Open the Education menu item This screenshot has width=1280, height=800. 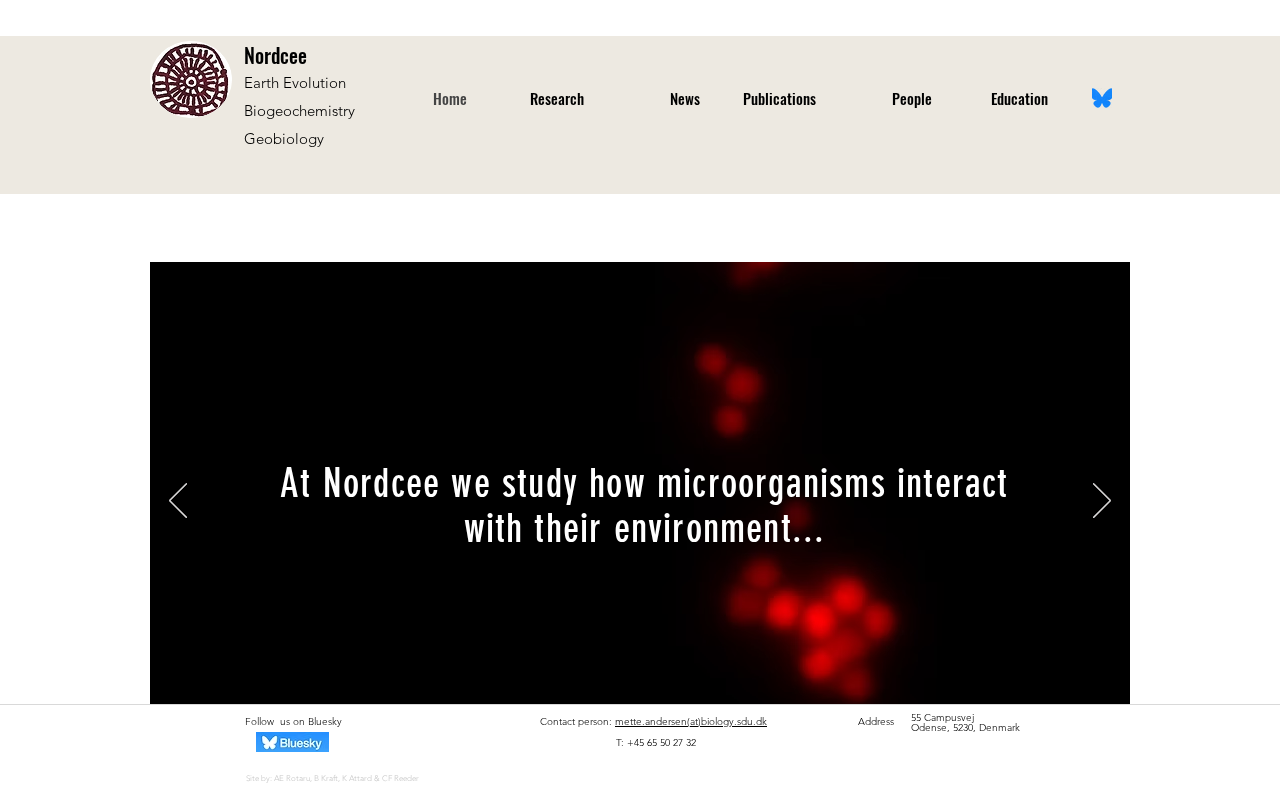(1019, 98)
